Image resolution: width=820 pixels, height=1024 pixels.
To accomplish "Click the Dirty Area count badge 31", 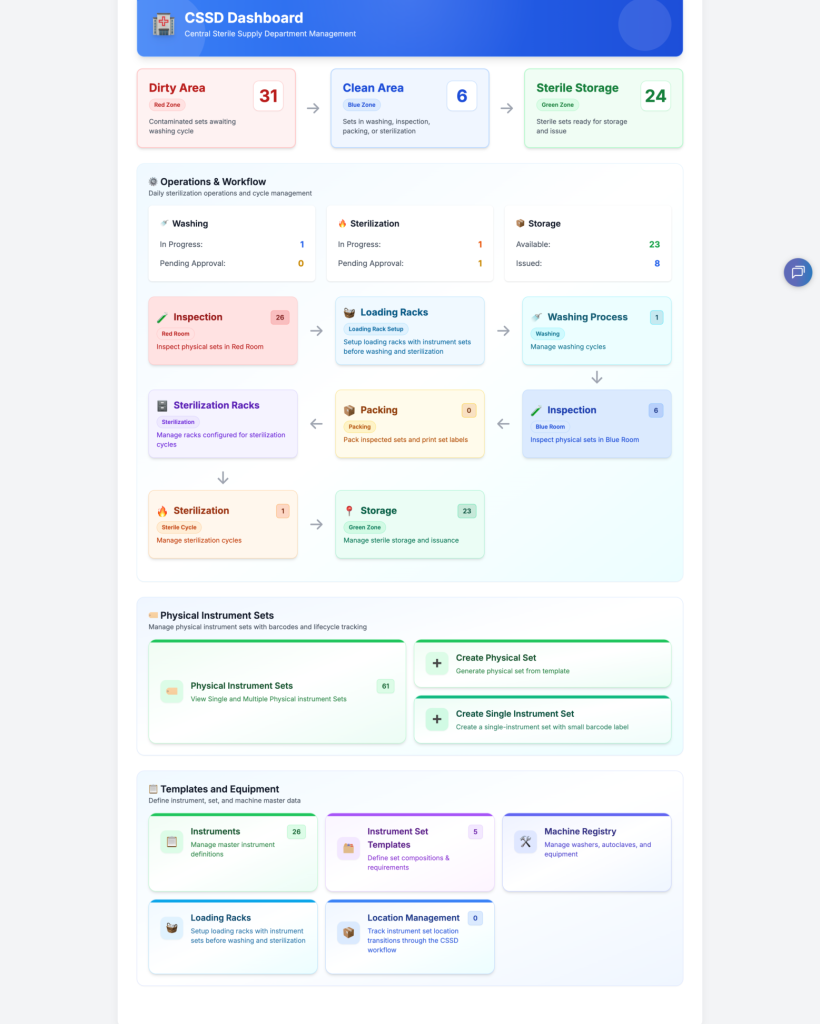I will click(268, 96).
